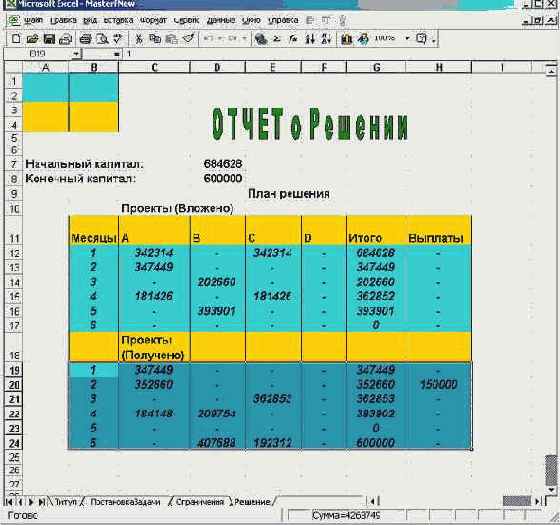This screenshot has height=525, width=560.
Task: Click the equals Edit Formula button
Action: click(116, 54)
